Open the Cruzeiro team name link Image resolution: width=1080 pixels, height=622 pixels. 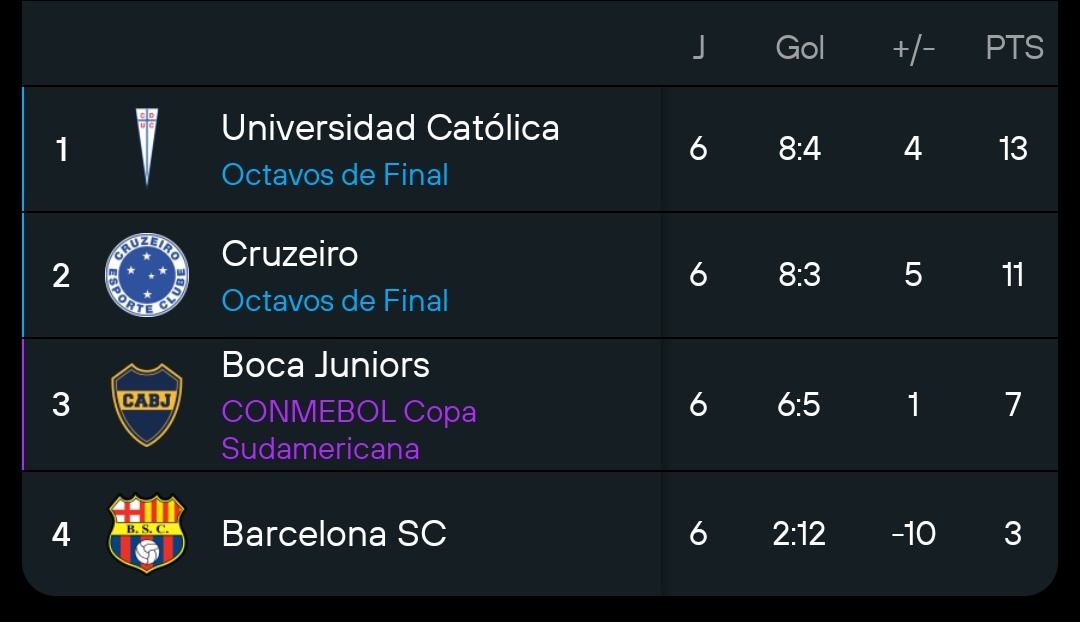pyautogui.click(x=290, y=253)
